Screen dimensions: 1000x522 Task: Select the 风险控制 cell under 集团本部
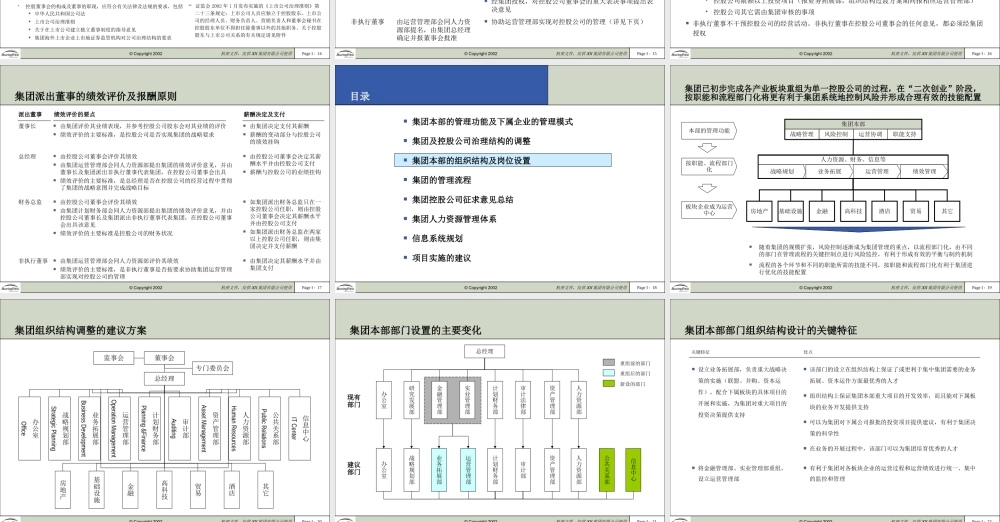pos(835,135)
